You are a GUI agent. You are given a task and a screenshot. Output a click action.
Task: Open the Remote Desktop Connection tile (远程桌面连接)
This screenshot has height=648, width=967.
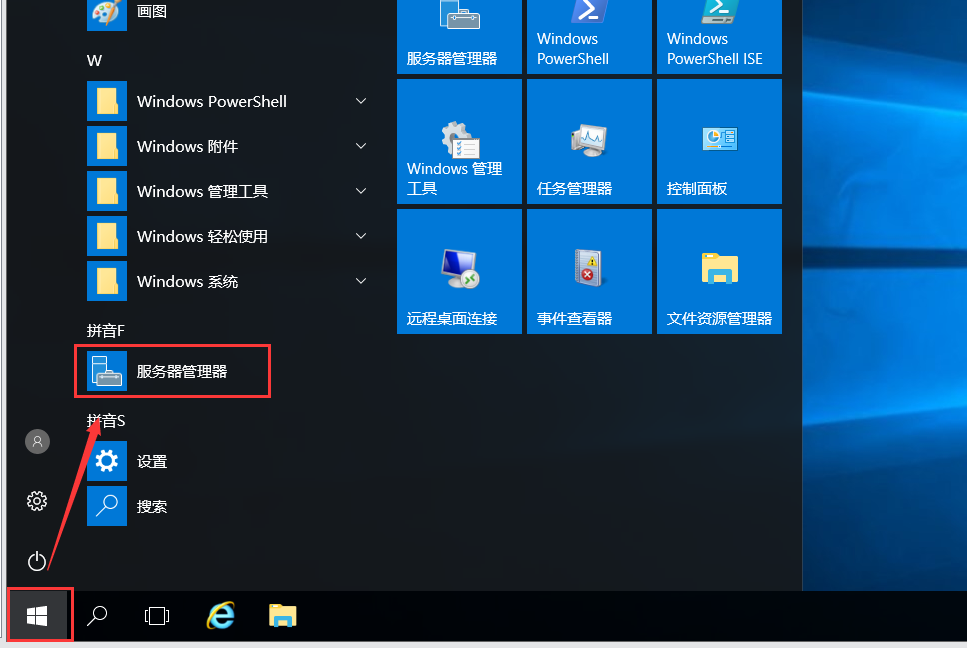point(459,271)
